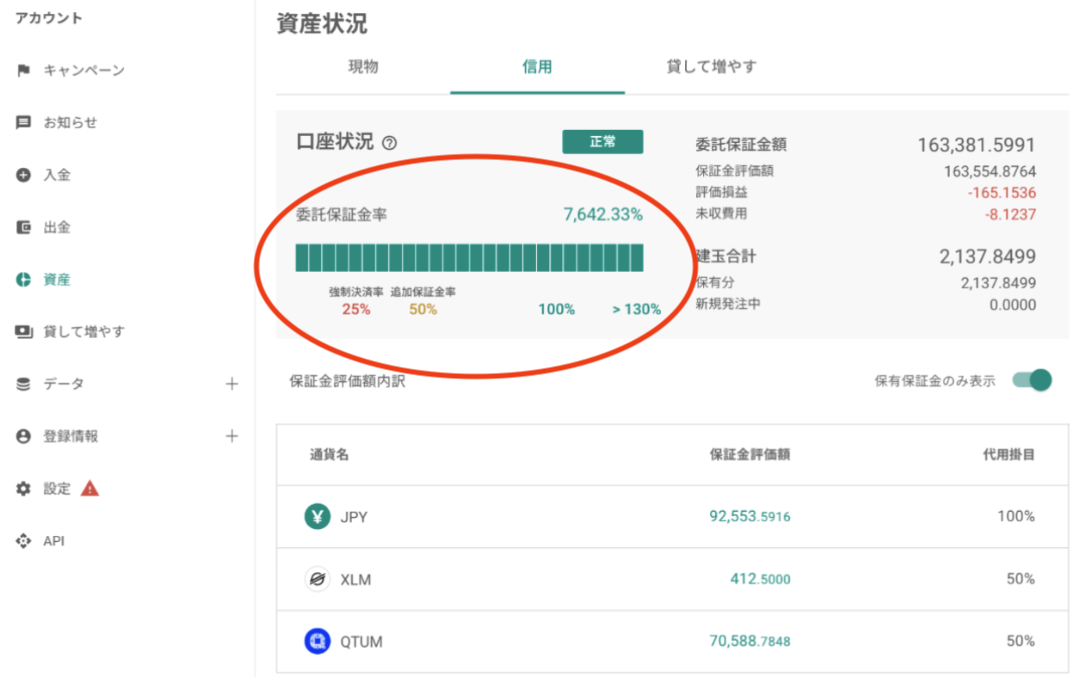
Task: Open the 貸して増やす tab
Action: point(711,67)
